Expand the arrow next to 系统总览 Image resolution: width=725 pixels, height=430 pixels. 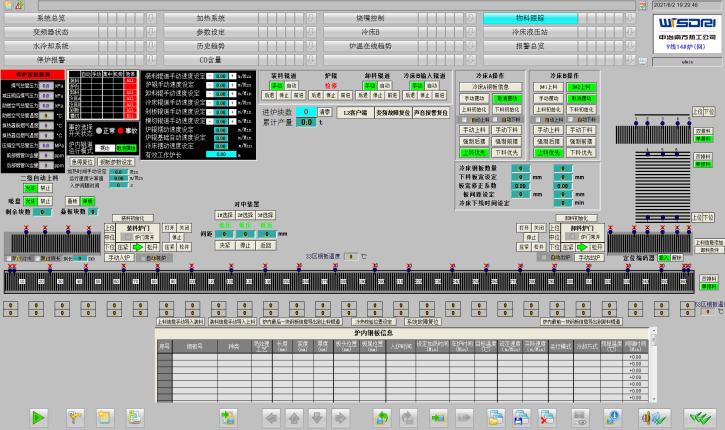(x=151, y=18)
